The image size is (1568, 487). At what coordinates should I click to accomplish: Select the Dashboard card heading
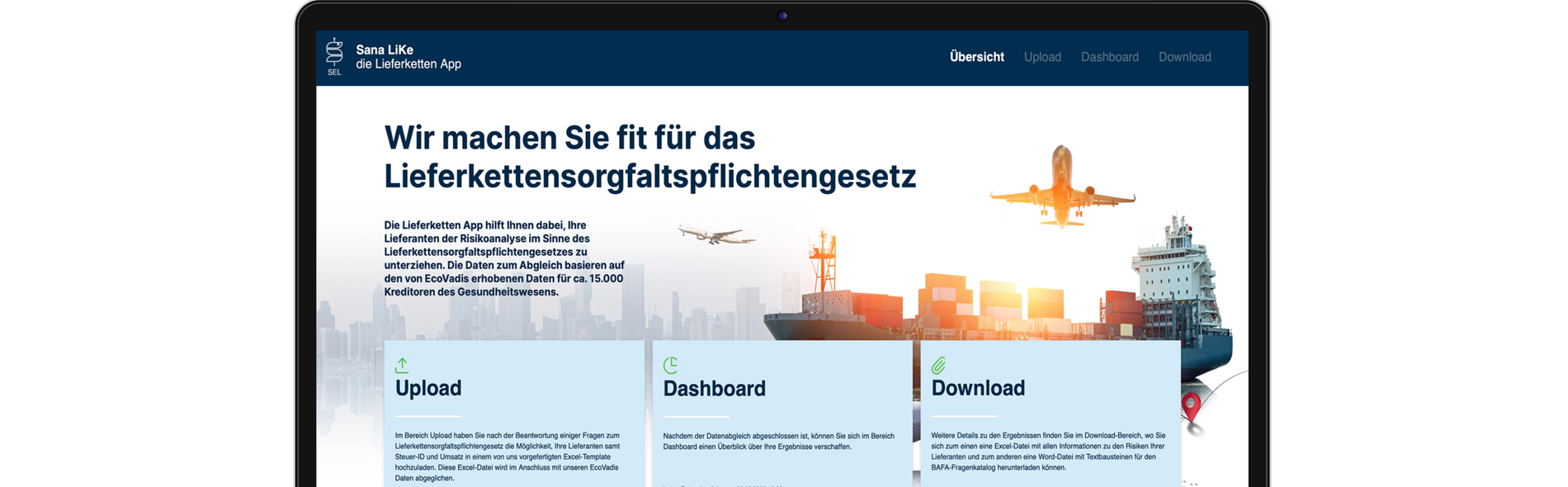(x=715, y=388)
